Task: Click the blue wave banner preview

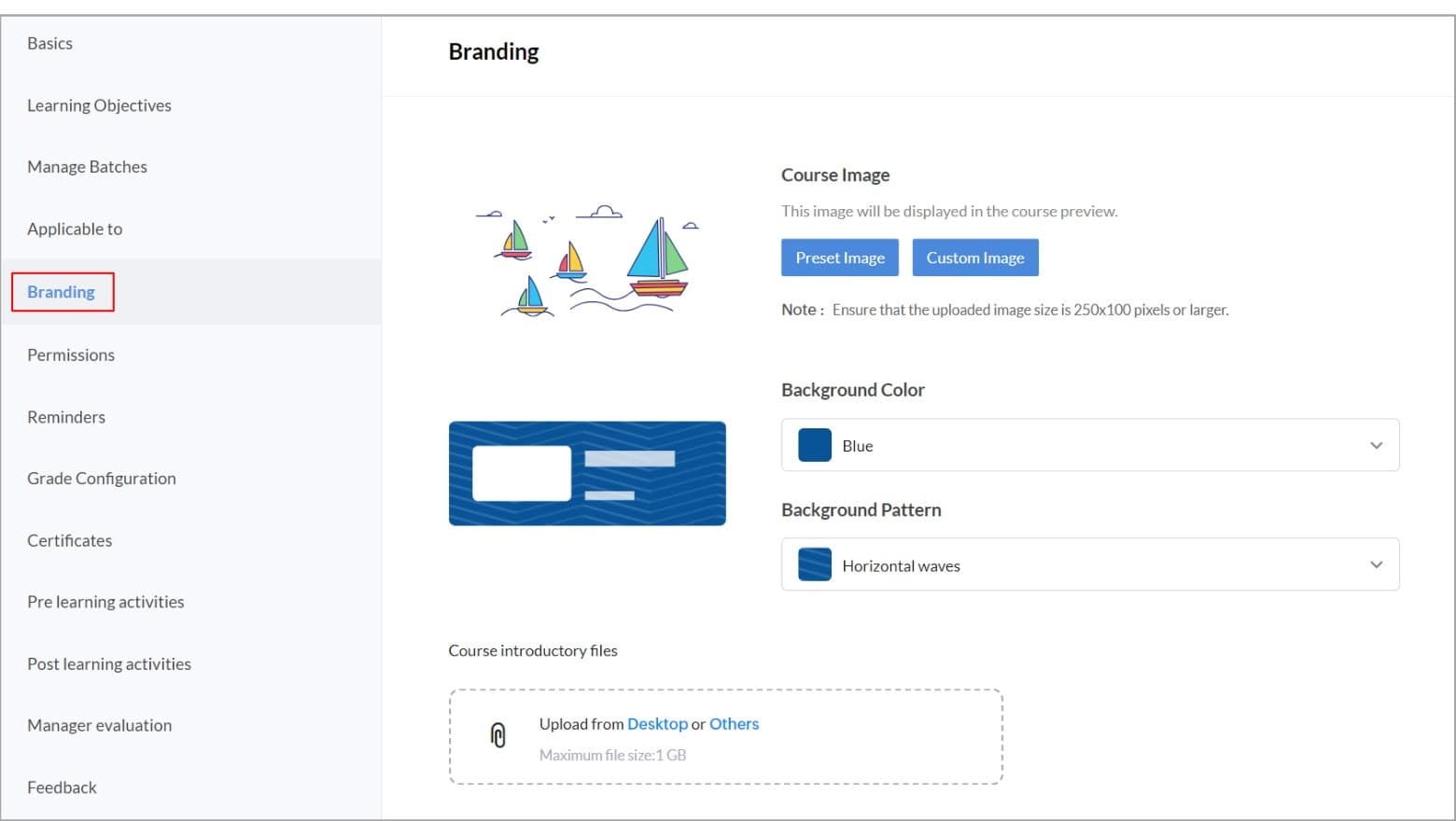Action: click(x=587, y=473)
